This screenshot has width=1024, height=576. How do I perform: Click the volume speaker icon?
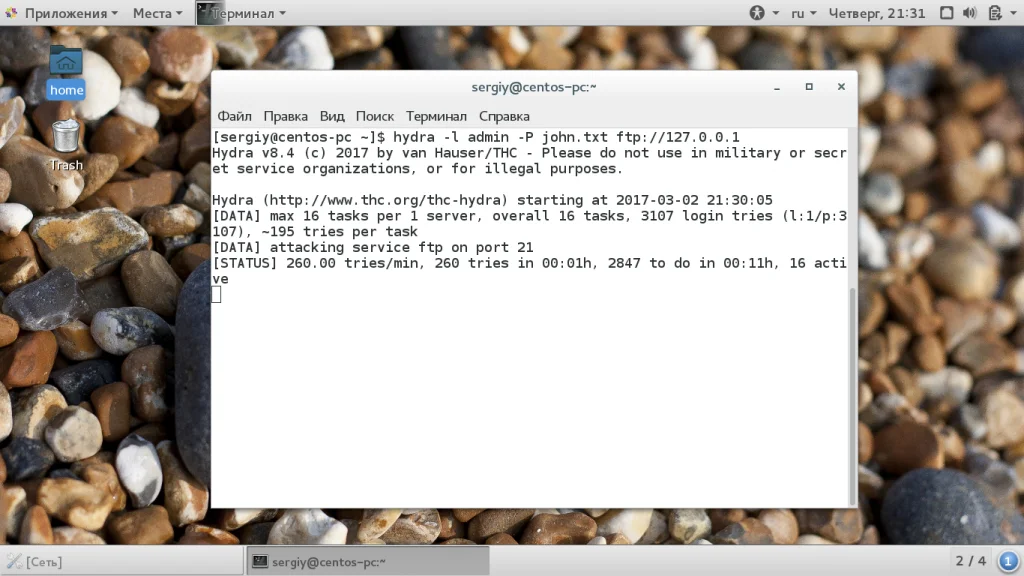click(x=970, y=13)
